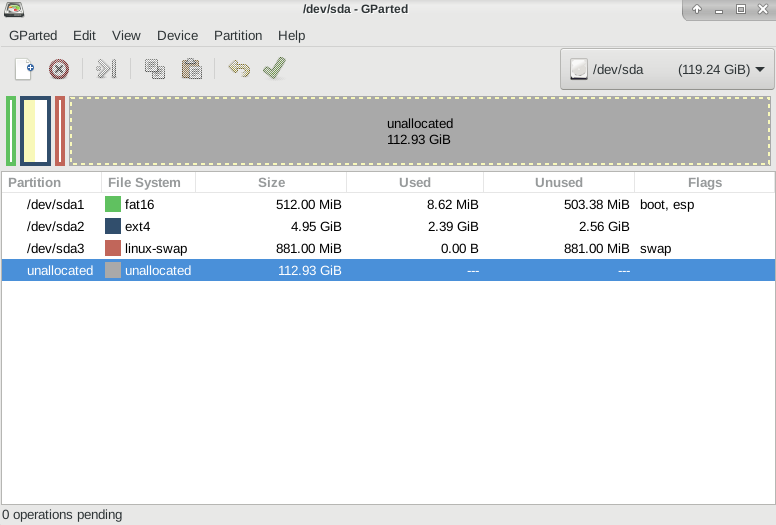Click the Resize/Move toolbar icon
Viewport: 776px width, 525px height.
click(x=106, y=69)
